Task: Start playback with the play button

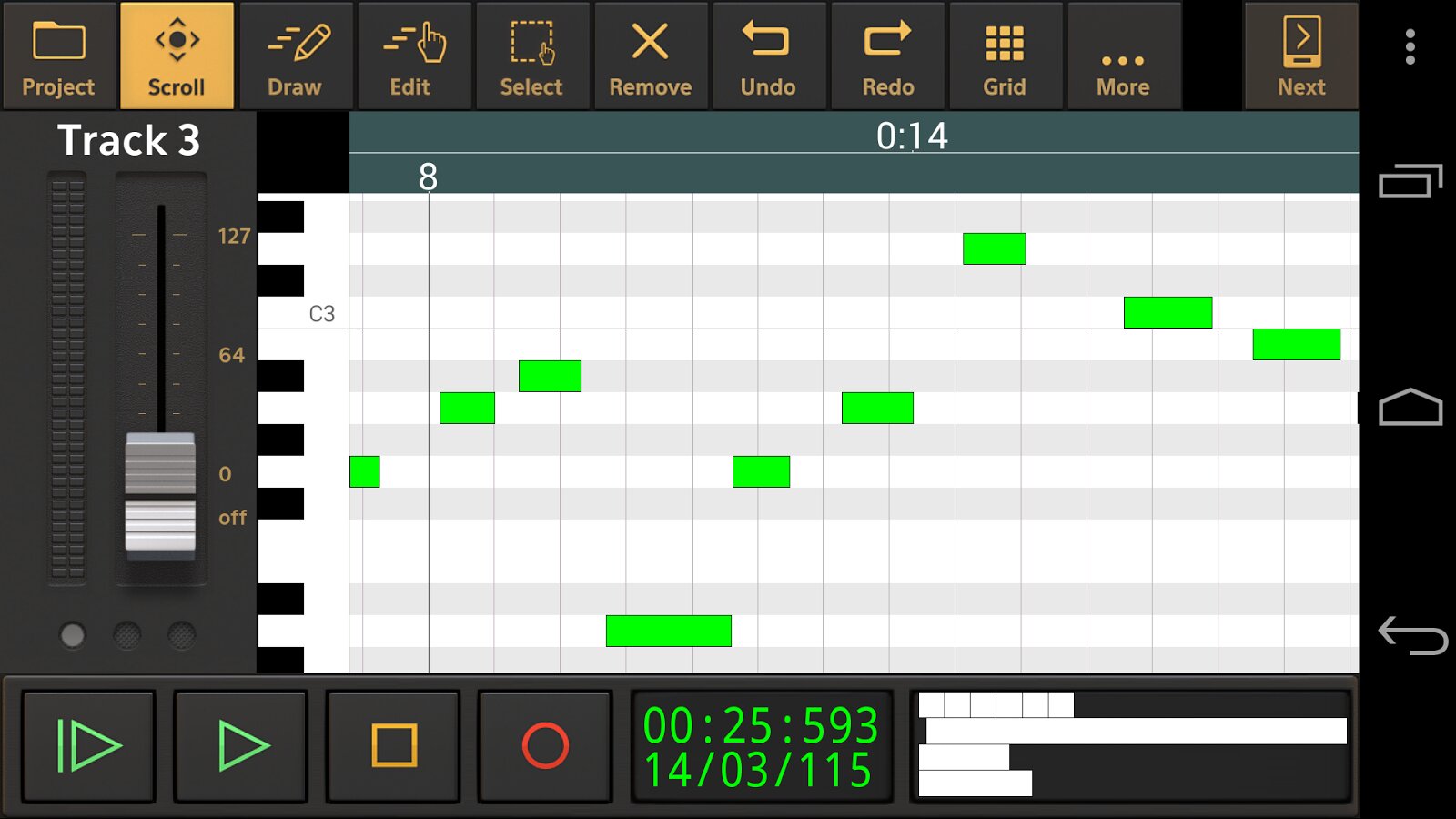Action: (x=241, y=746)
